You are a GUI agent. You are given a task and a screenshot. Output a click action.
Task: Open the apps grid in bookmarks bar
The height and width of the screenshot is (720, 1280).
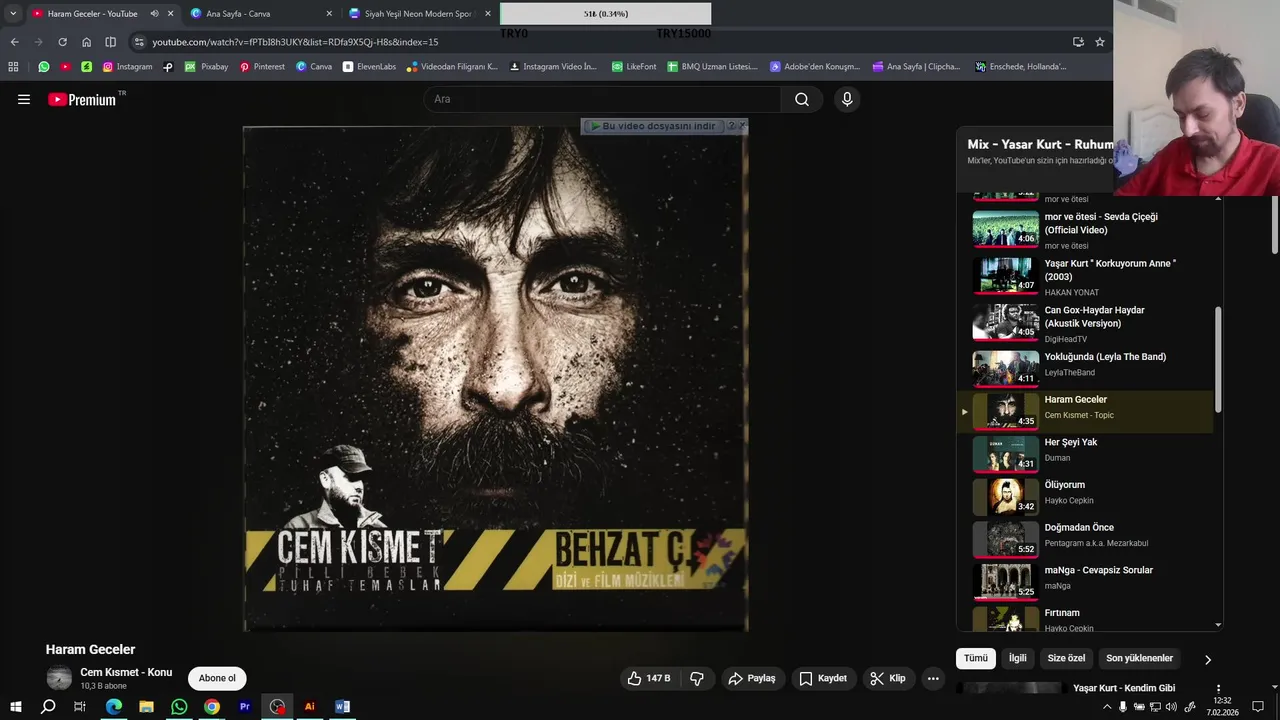click(x=13, y=67)
